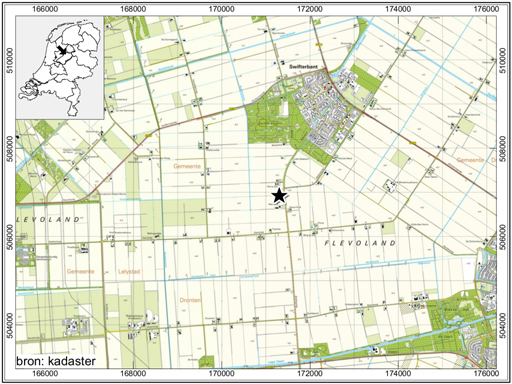512x384 pixels.
Task: Click the orange Lelystad label
Action: point(129,272)
